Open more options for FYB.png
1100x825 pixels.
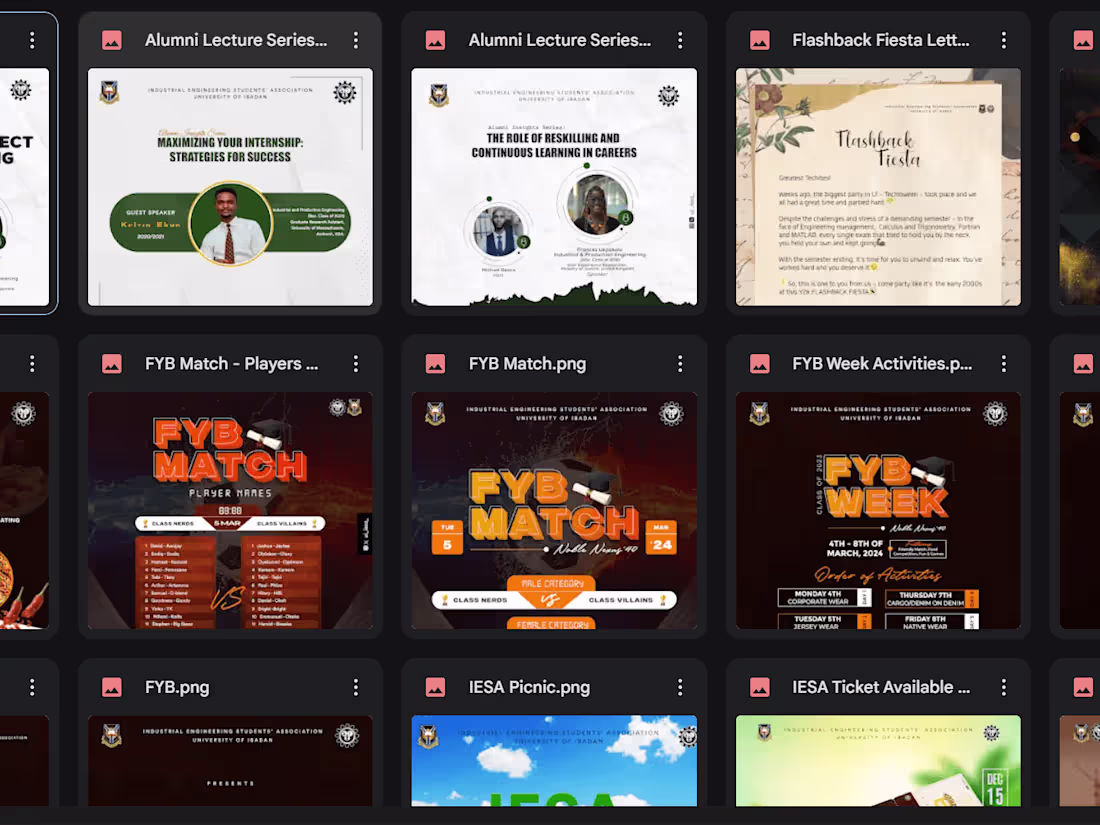356,687
